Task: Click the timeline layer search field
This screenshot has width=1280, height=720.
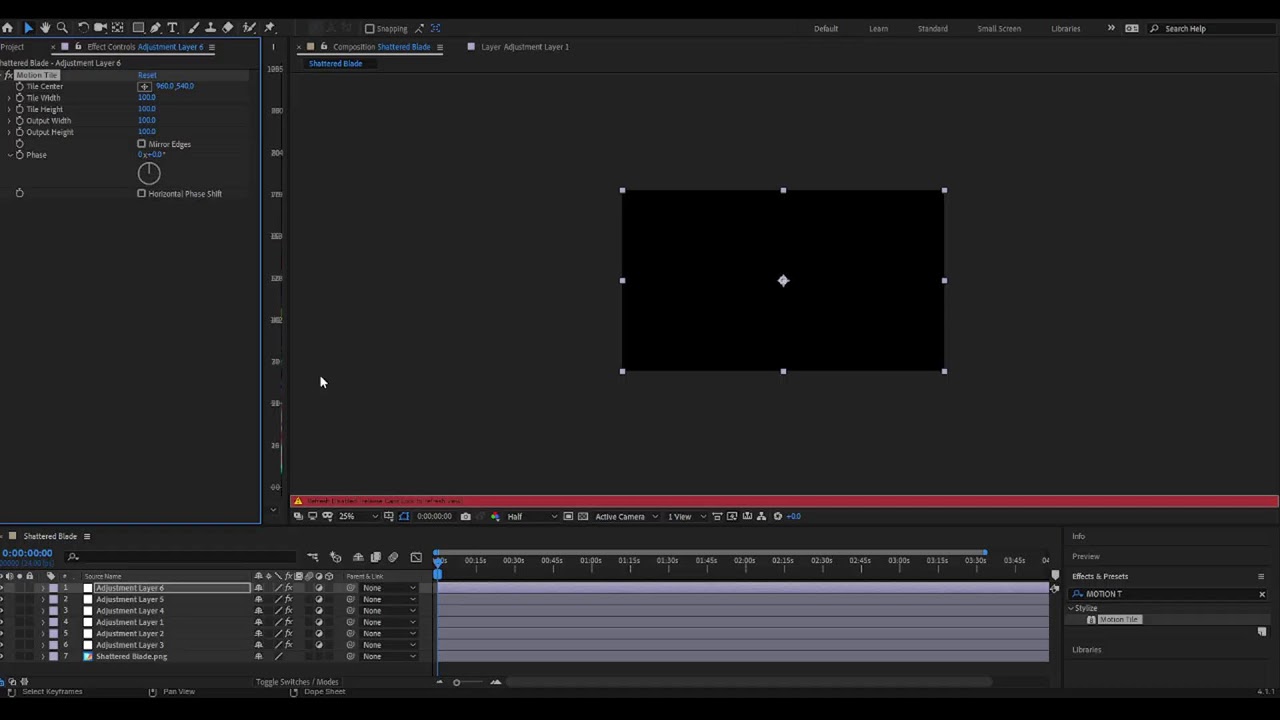Action: coord(180,557)
